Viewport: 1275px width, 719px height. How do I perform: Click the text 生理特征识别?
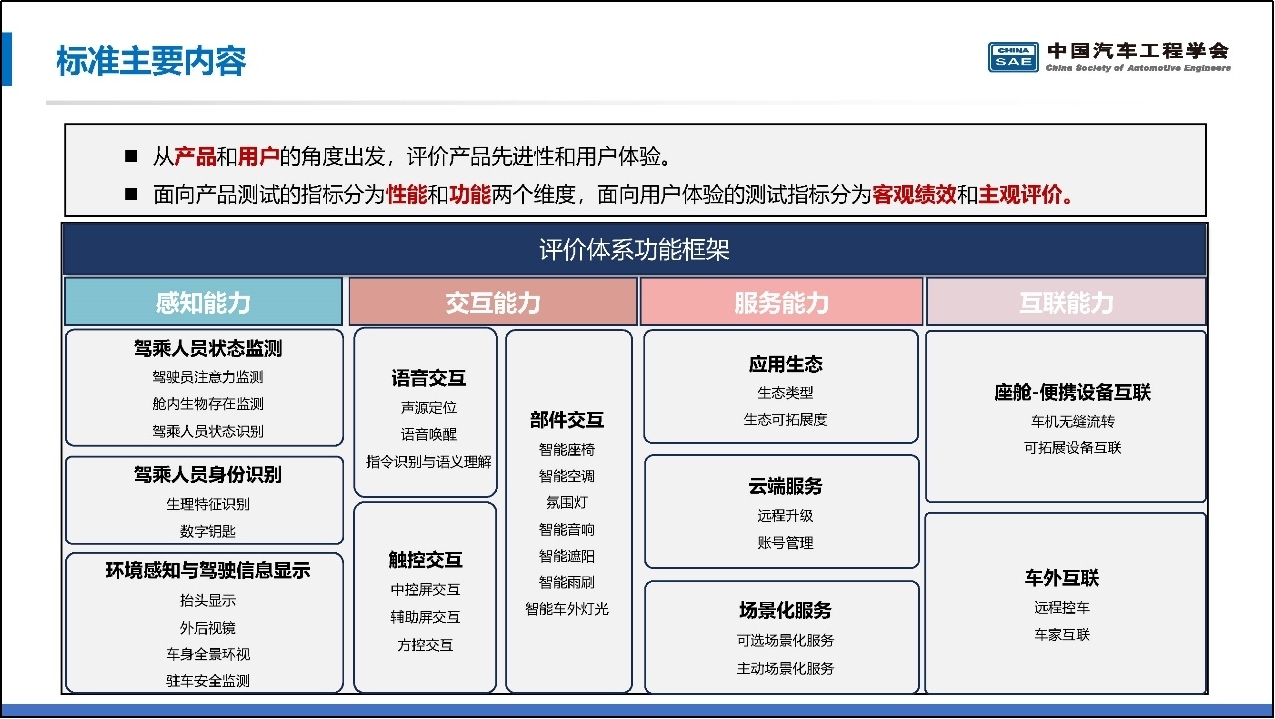(208, 504)
